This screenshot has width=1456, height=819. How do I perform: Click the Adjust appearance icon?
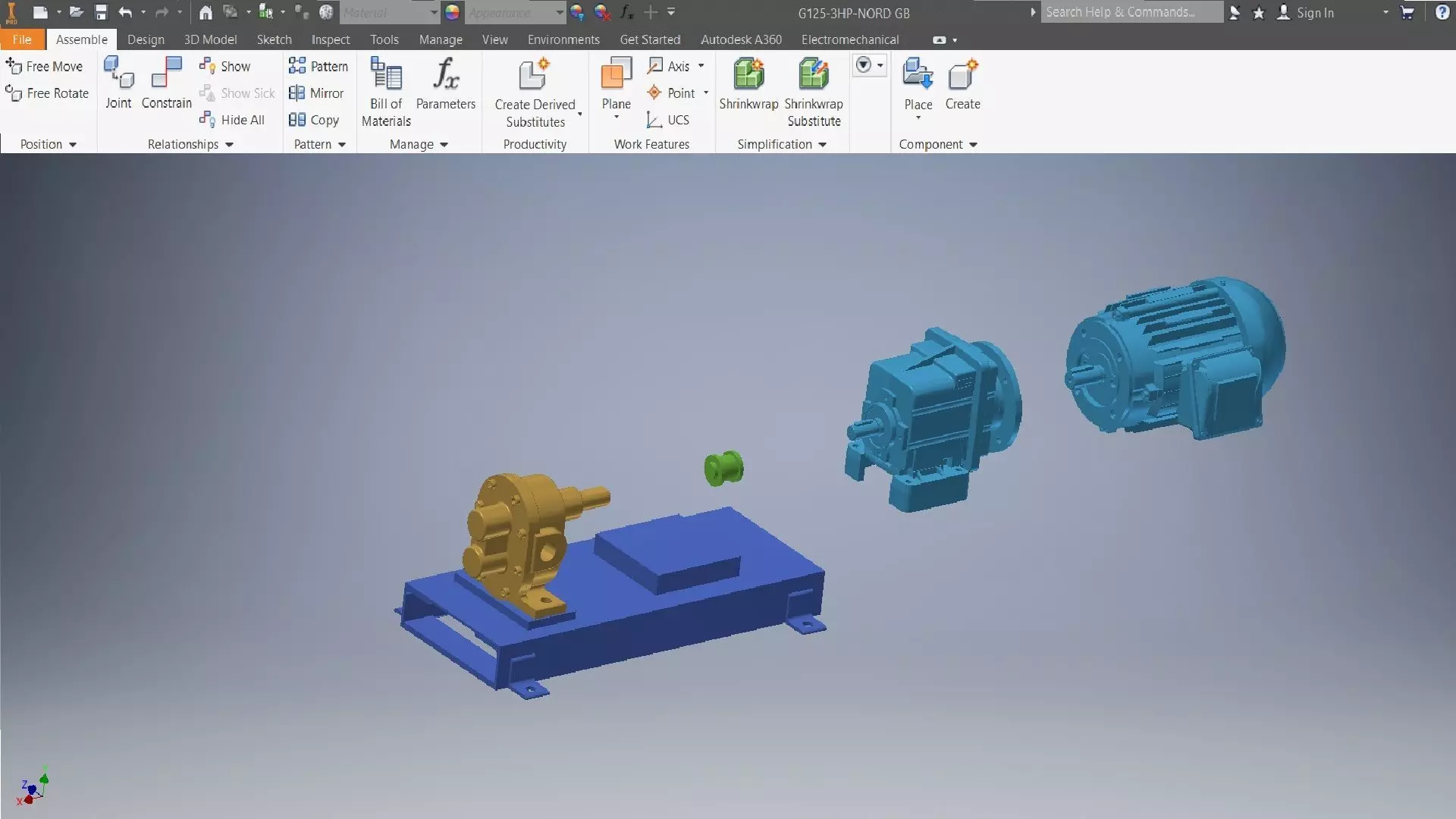coord(577,12)
